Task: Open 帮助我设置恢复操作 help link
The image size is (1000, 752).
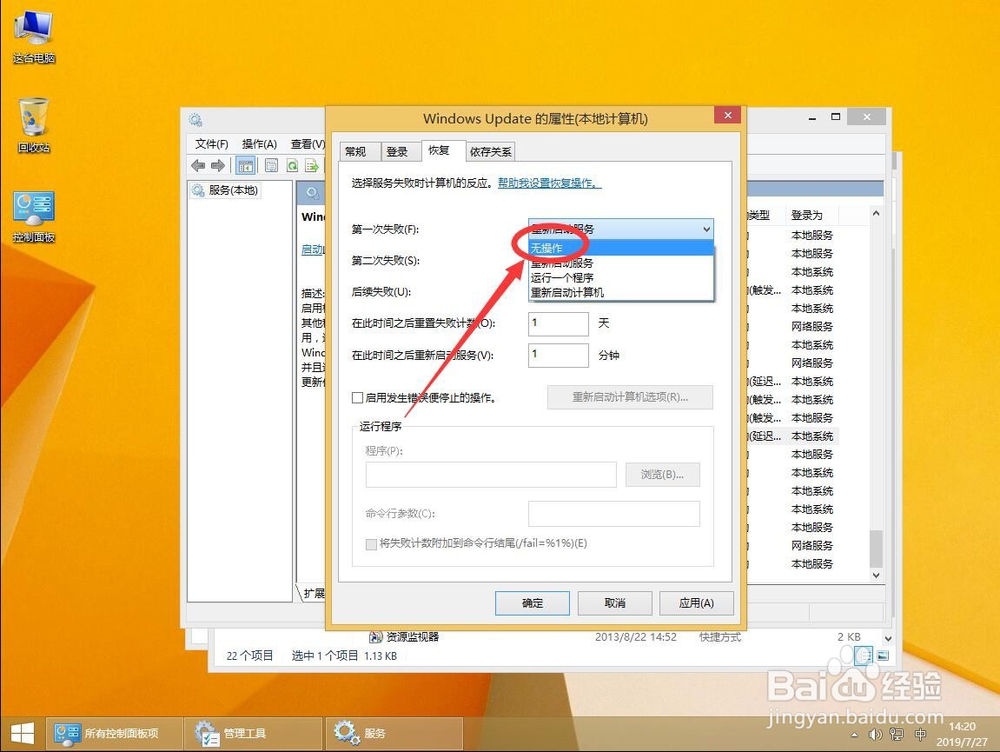Action: tap(549, 183)
